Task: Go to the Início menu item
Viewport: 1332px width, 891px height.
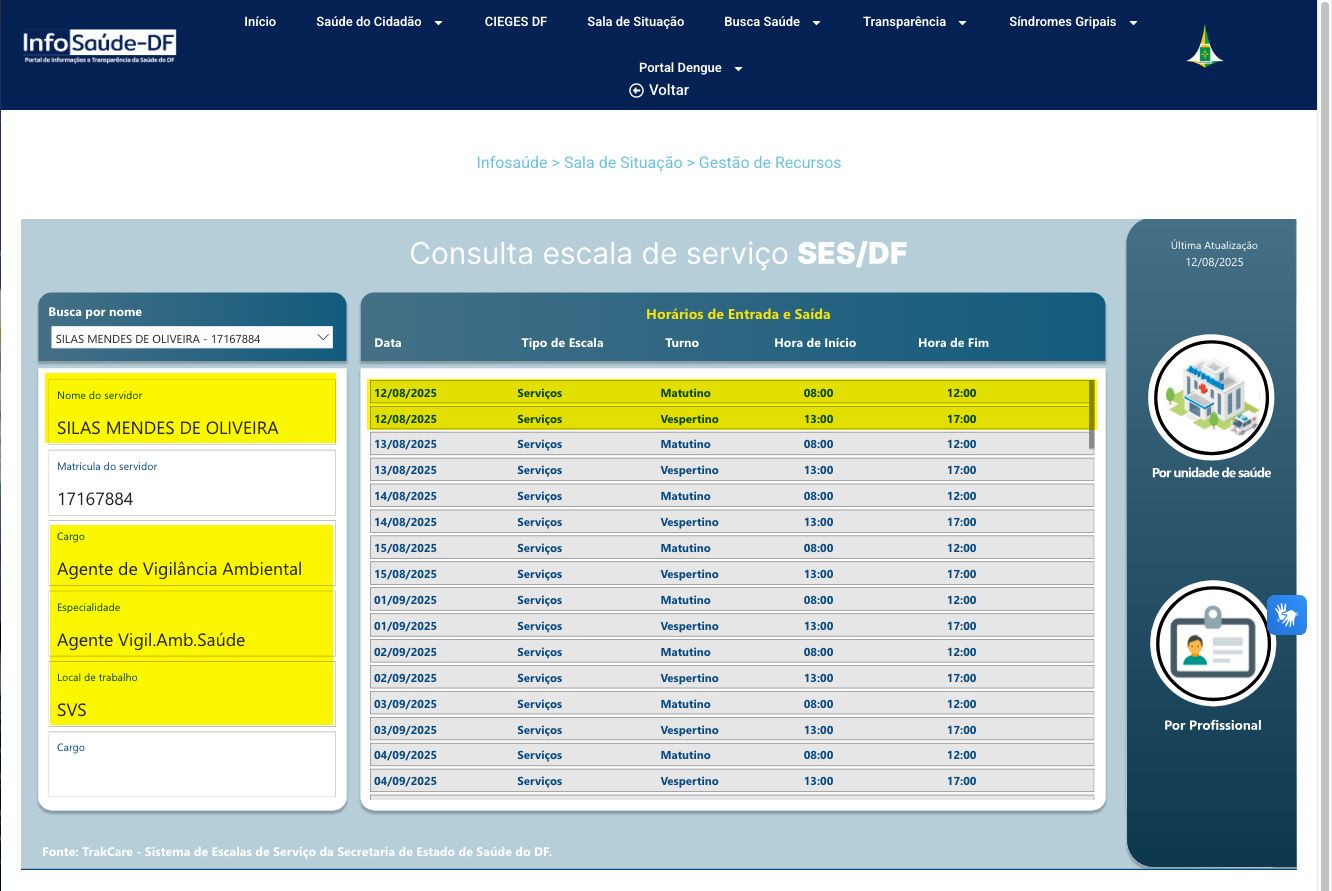Action: pos(260,22)
